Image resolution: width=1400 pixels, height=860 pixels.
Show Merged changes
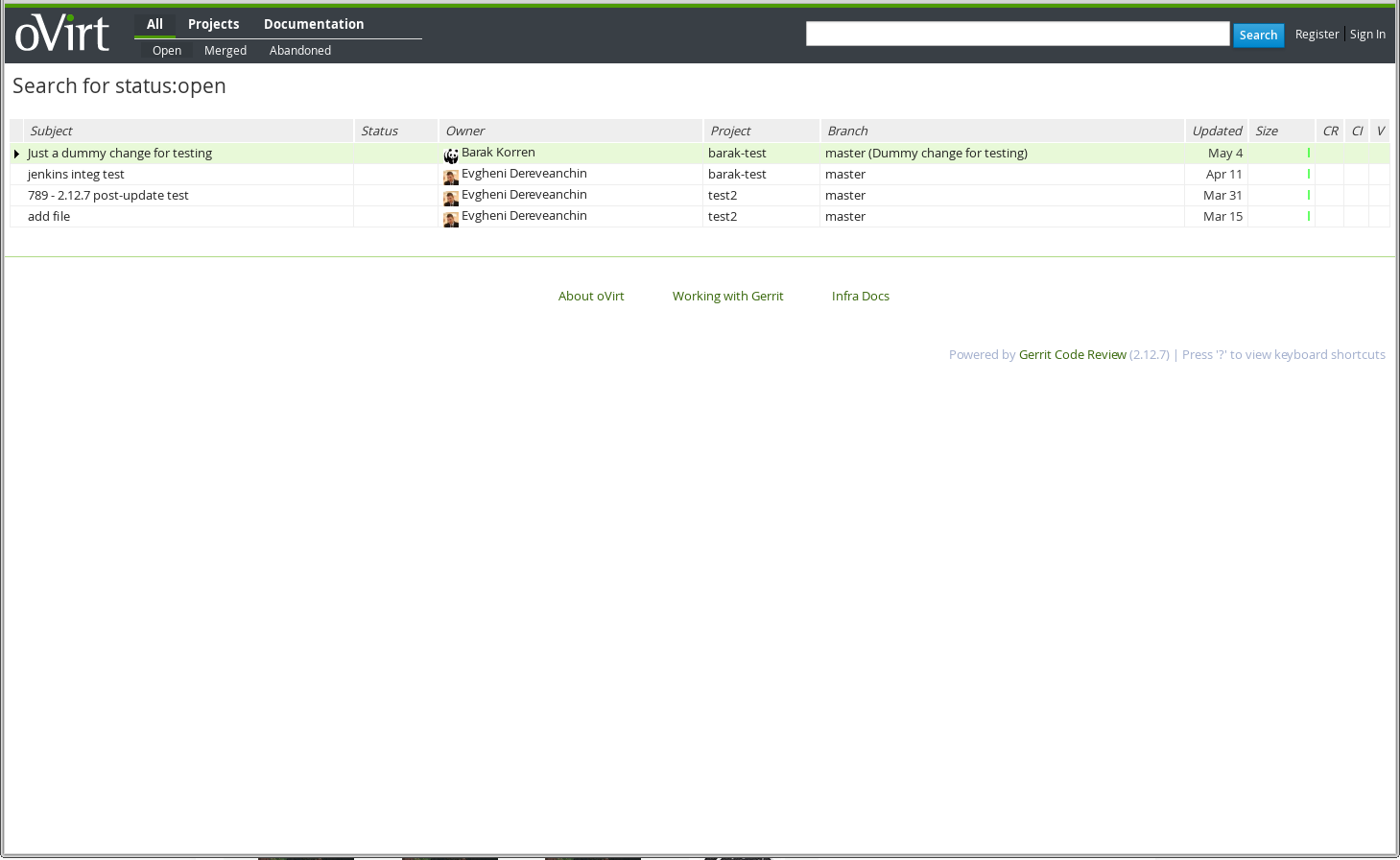(225, 51)
